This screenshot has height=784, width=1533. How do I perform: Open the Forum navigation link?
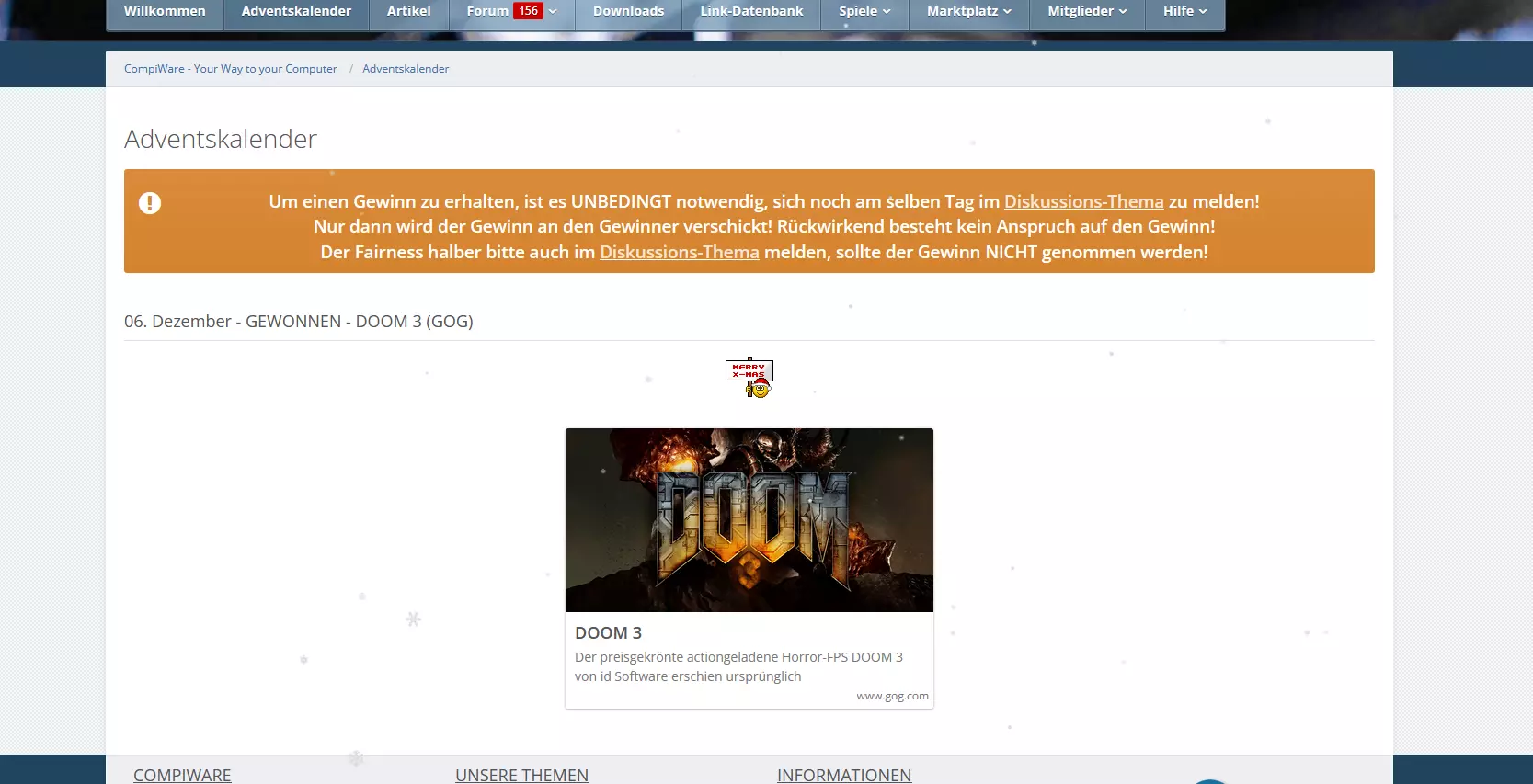487,11
